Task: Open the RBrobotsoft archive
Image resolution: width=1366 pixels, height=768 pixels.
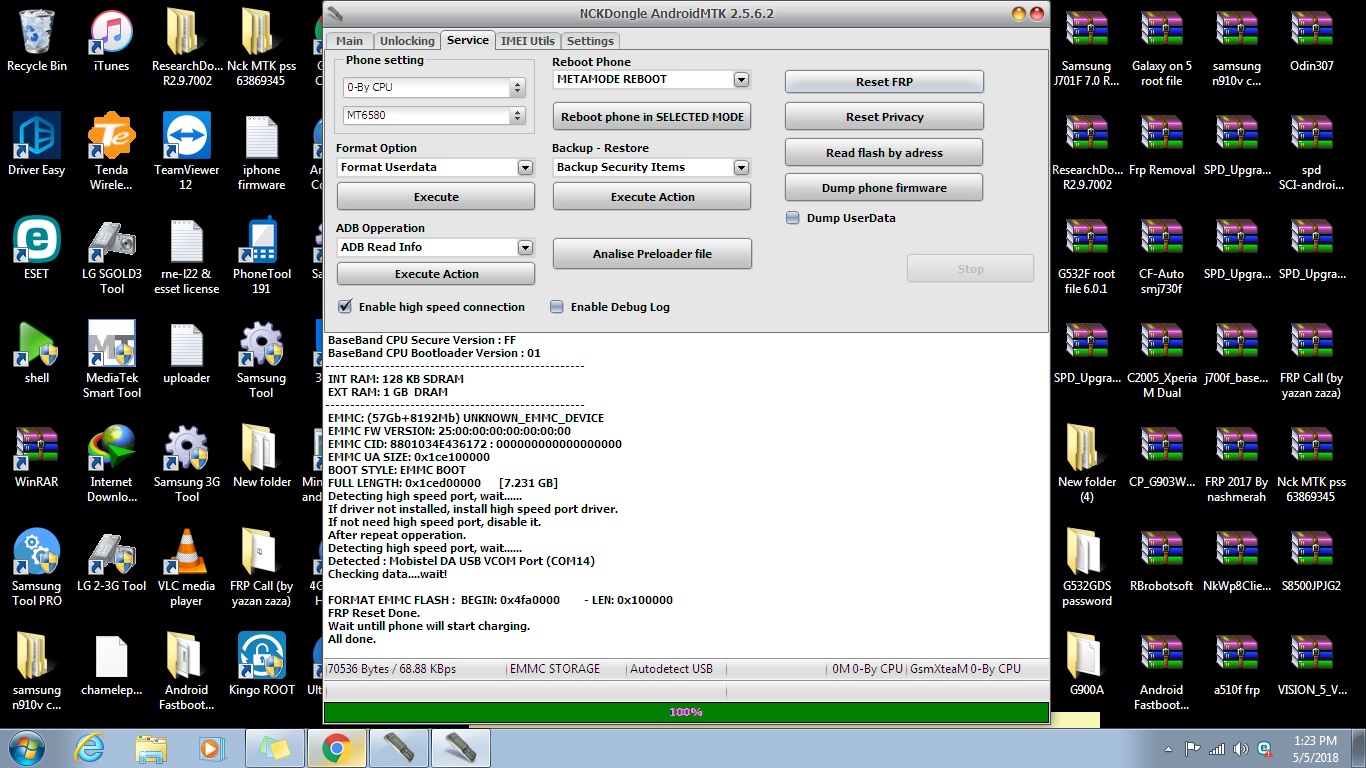Action: coord(1162,562)
